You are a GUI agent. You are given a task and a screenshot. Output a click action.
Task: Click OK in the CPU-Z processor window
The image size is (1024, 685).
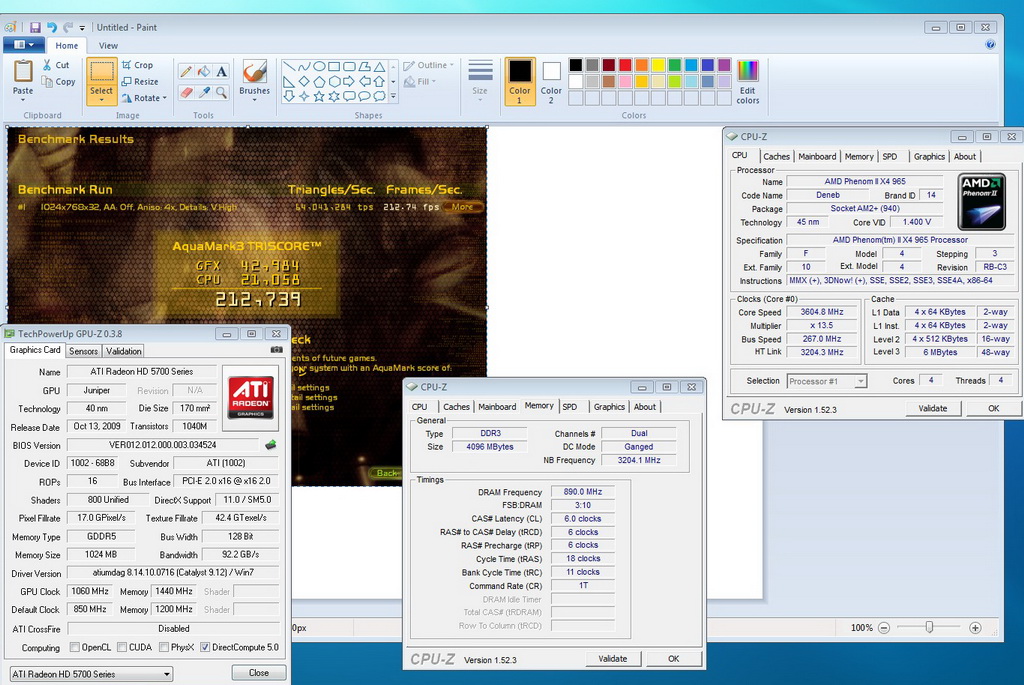tap(993, 408)
